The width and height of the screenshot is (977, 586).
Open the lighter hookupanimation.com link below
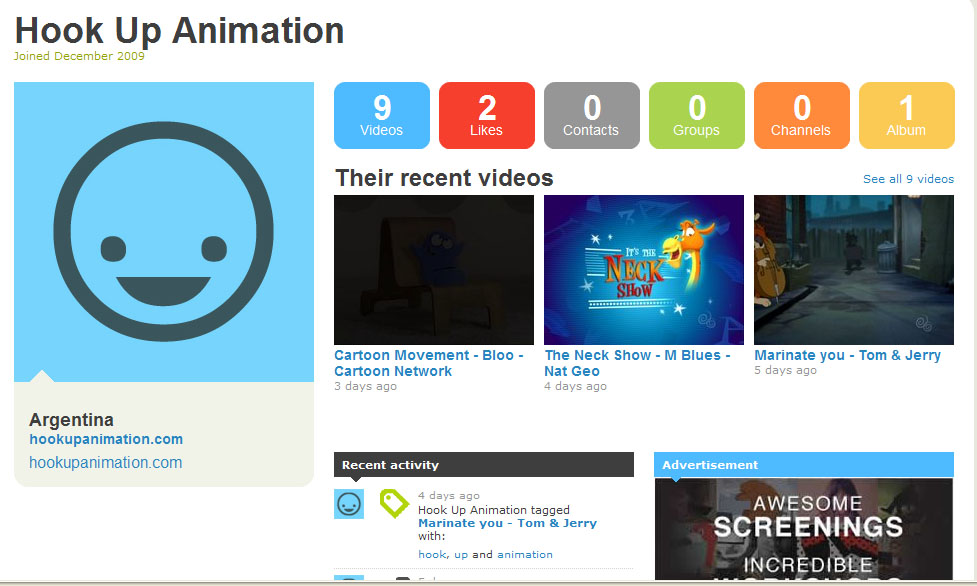(x=106, y=463)
